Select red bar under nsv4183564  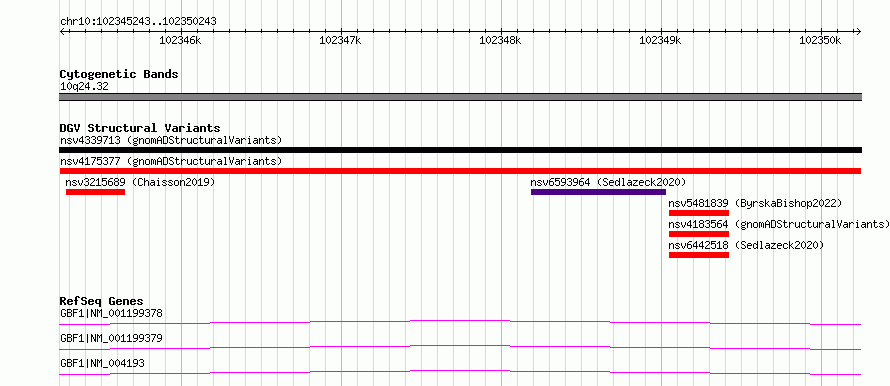point(699,234)
